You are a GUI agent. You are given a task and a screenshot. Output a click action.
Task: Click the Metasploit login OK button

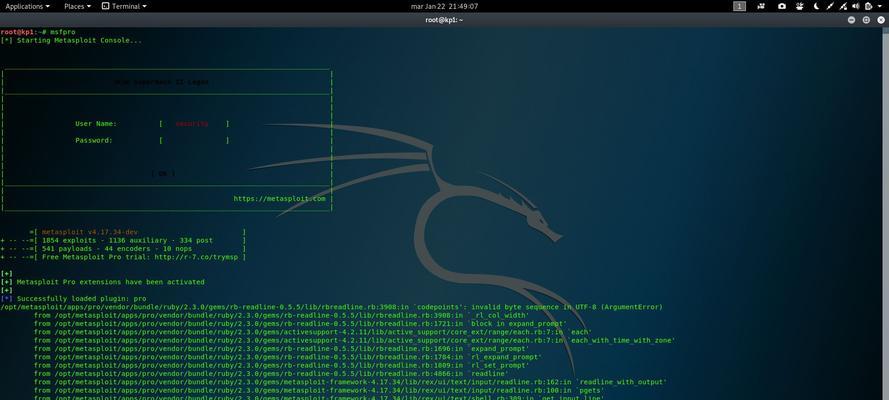[163, 174]
